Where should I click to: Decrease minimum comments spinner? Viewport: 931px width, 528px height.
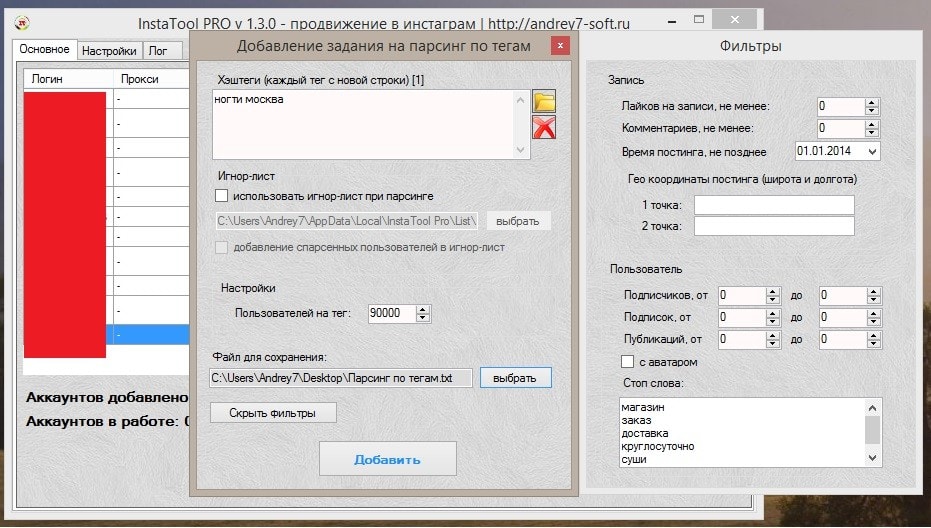(x=872, y=132)
